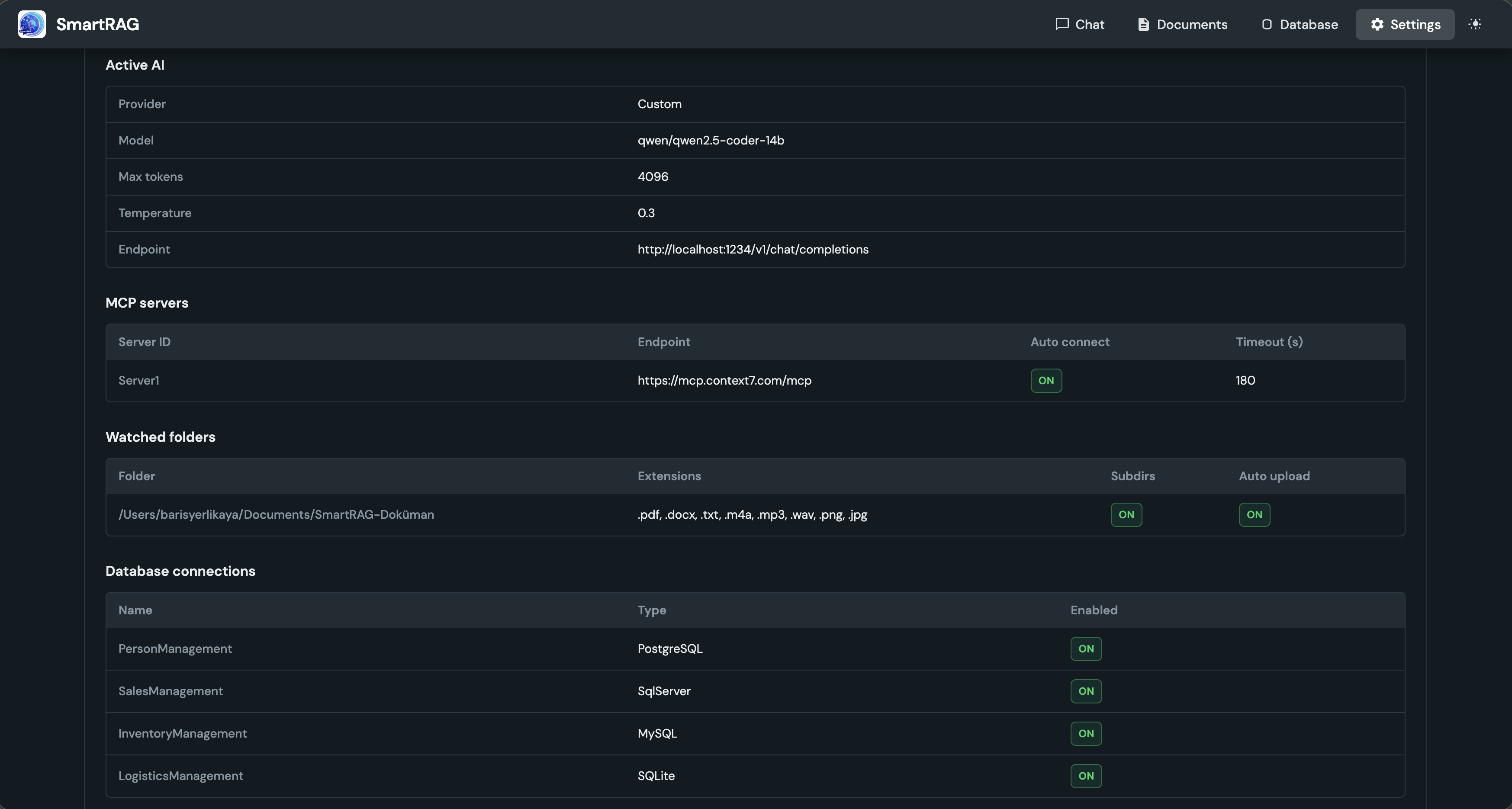This screenshot has width=1512, height=809.
Task: Click the Enabled column header
Action: click(1094, 610)
